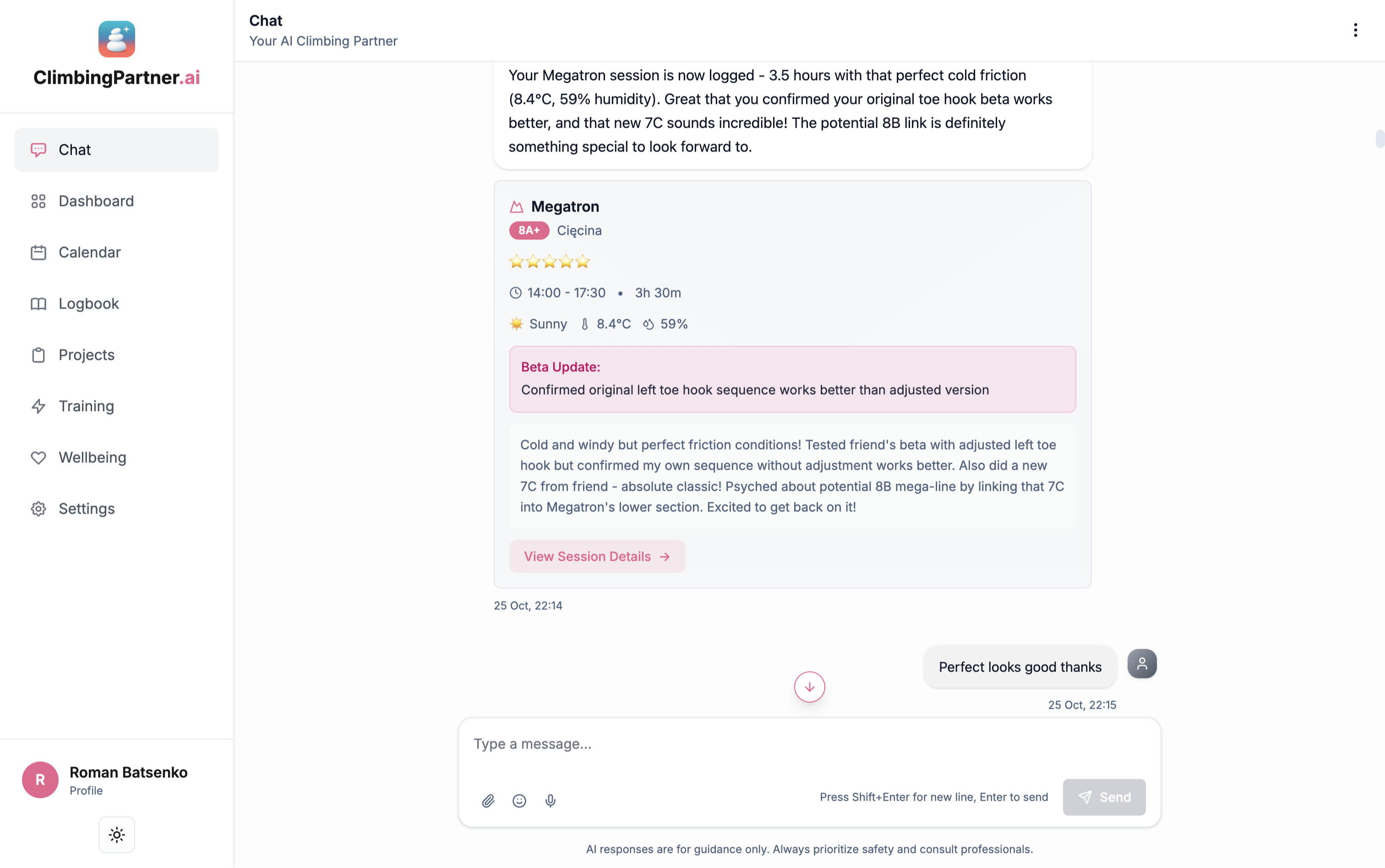Click View Session Details button
Screen dimensions: 1385x868
[x=597, y=556]
